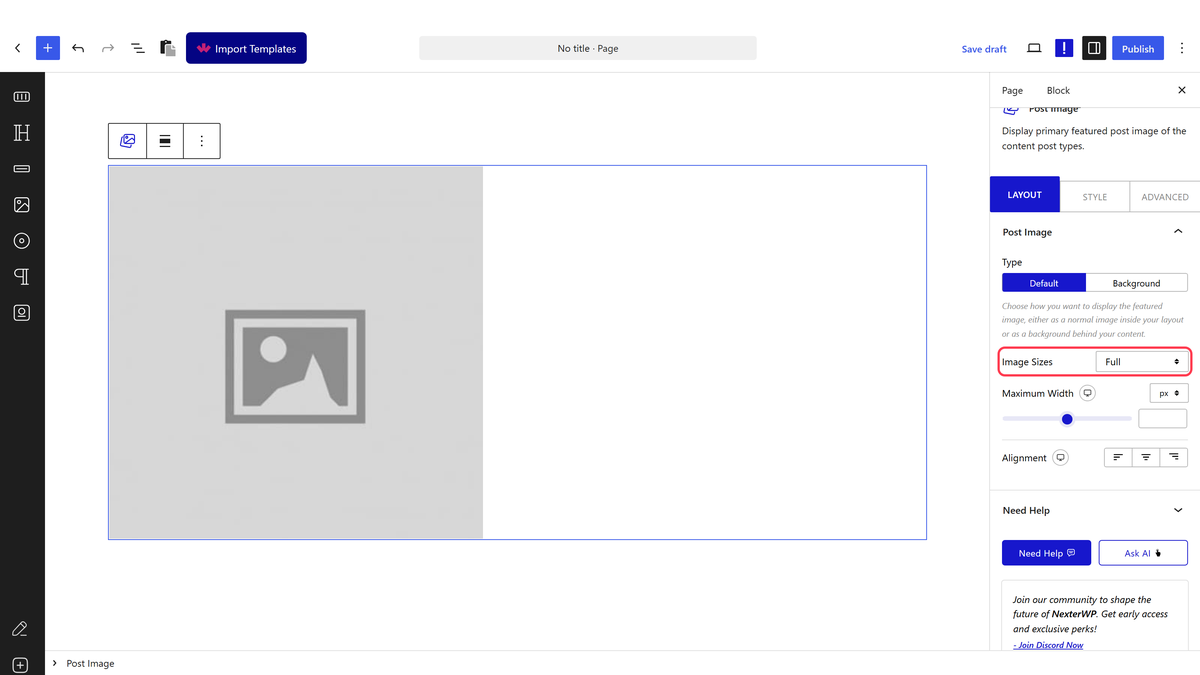This screenshot has width=1200, height=675.
Task: Click the Post Image block type icon in block toolbar
Action: tap(128, 141)
